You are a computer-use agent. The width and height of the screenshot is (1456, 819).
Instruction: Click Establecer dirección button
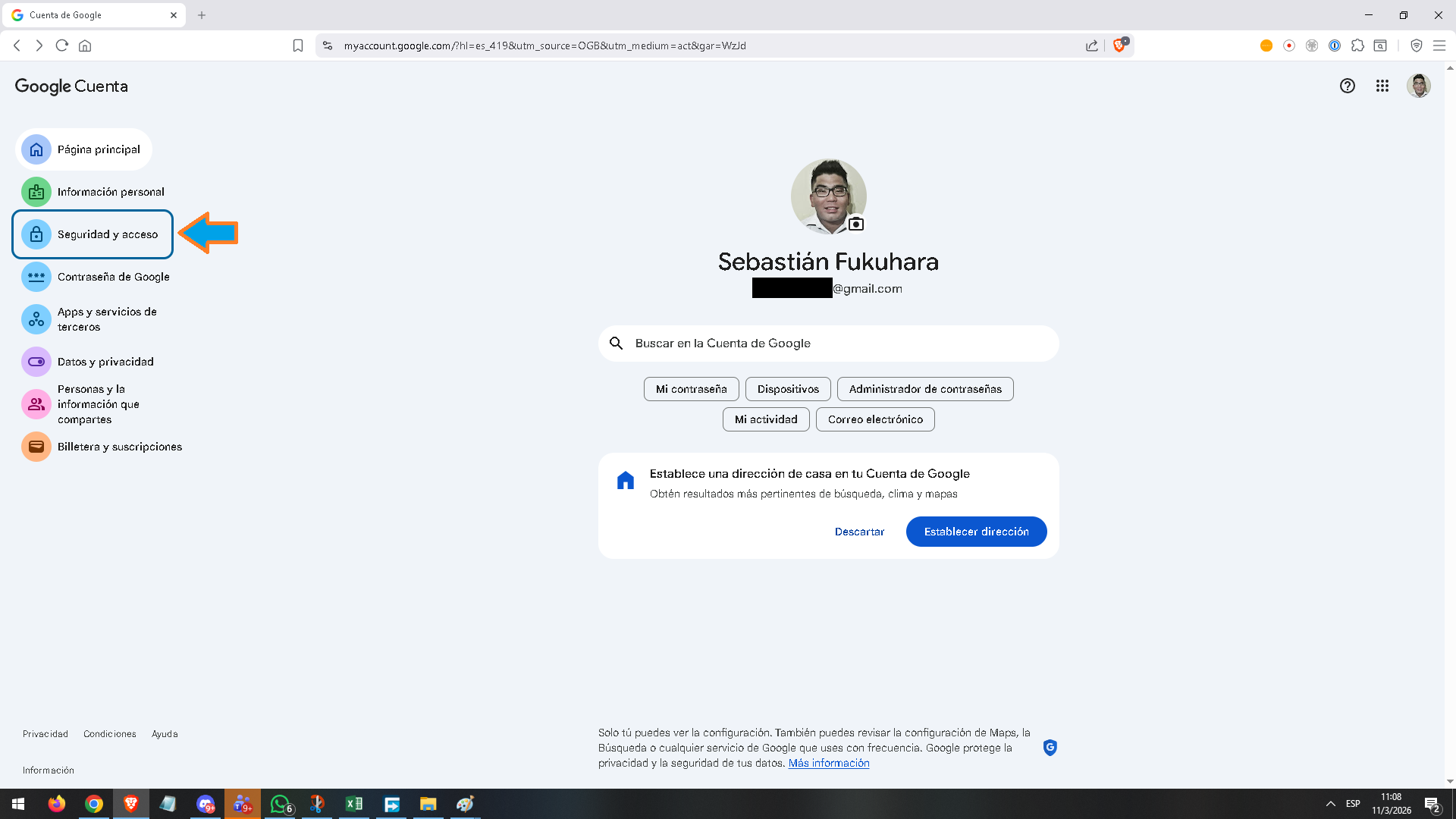(x=976, y=532)
